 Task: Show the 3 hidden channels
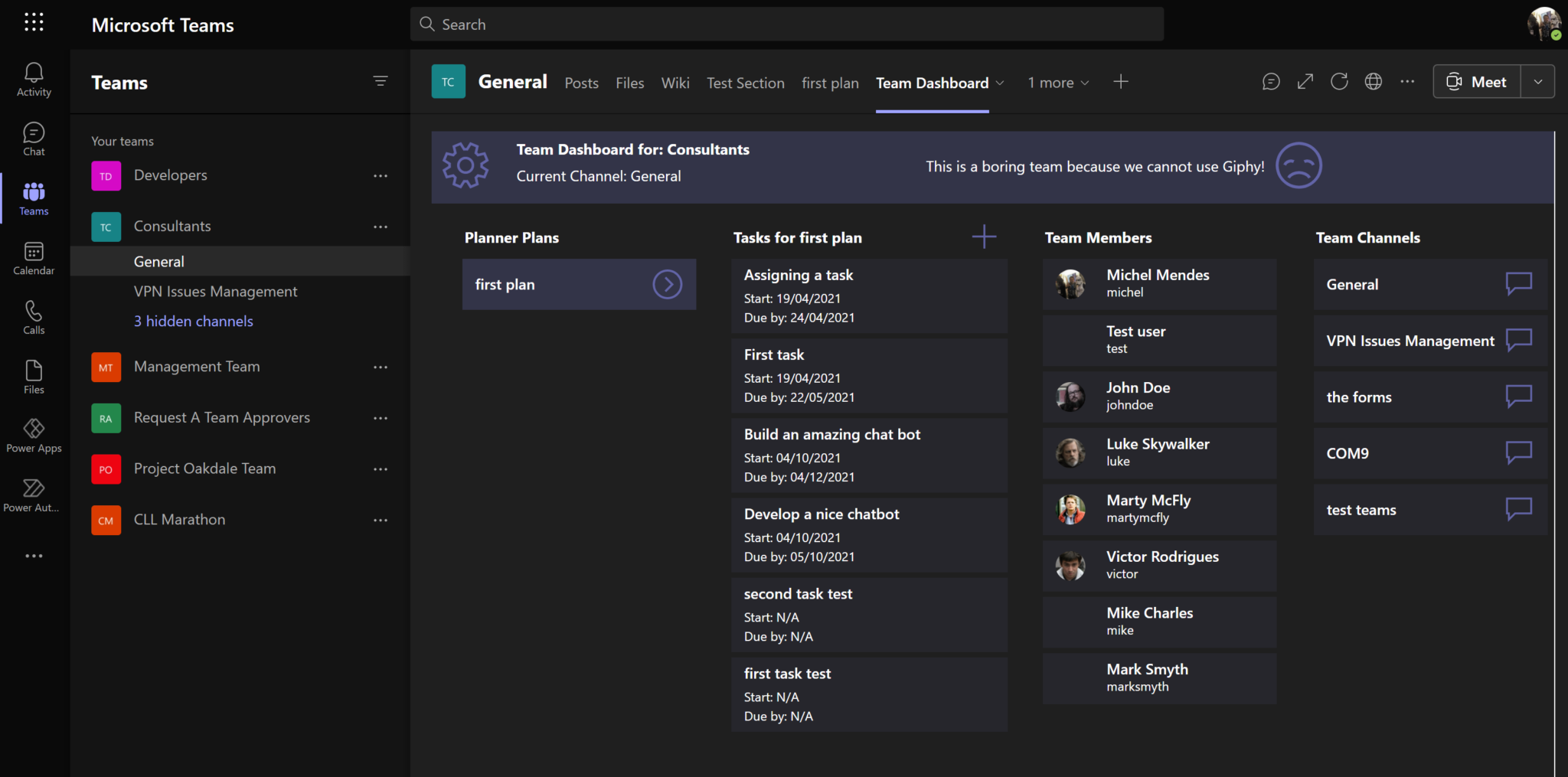pos(193,321)
